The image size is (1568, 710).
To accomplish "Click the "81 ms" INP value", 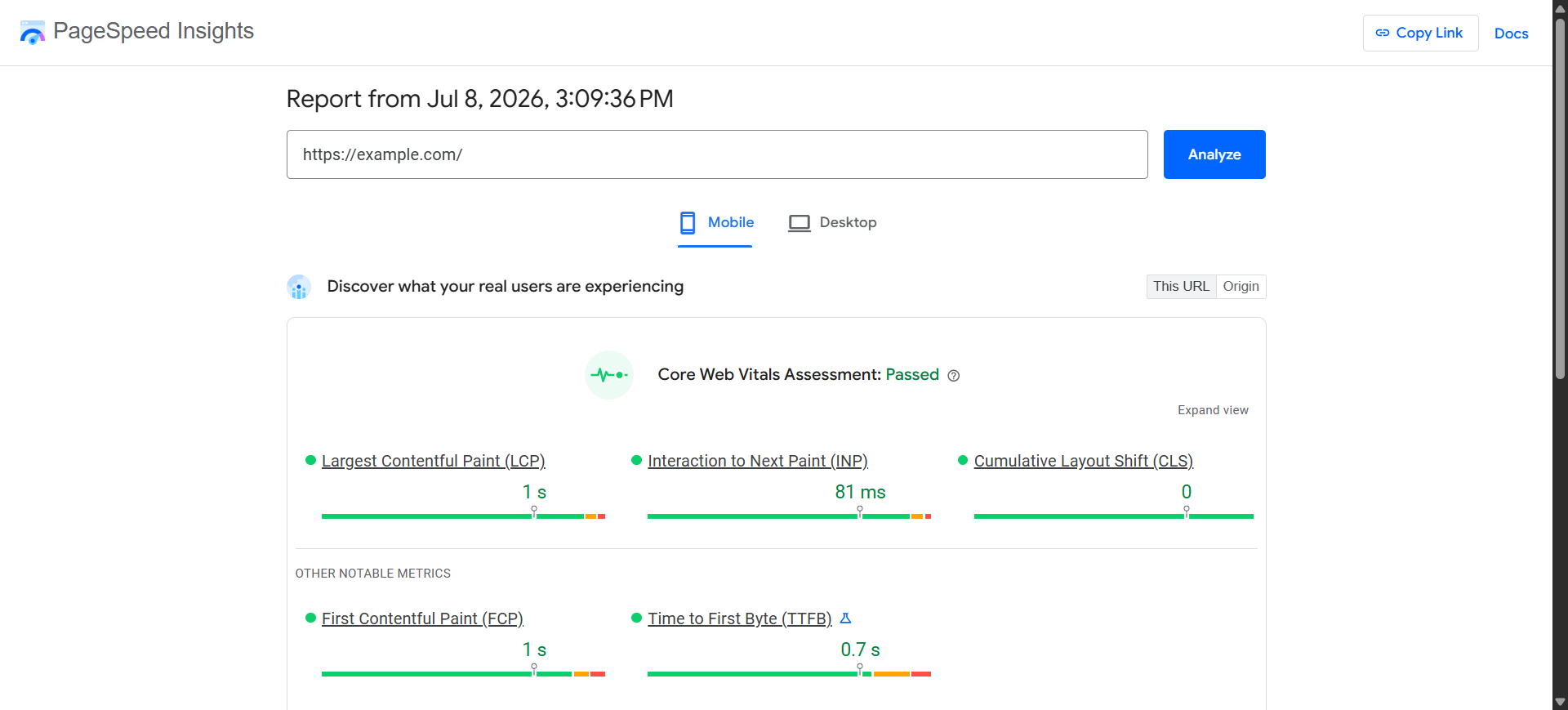I will pos(860,492).
